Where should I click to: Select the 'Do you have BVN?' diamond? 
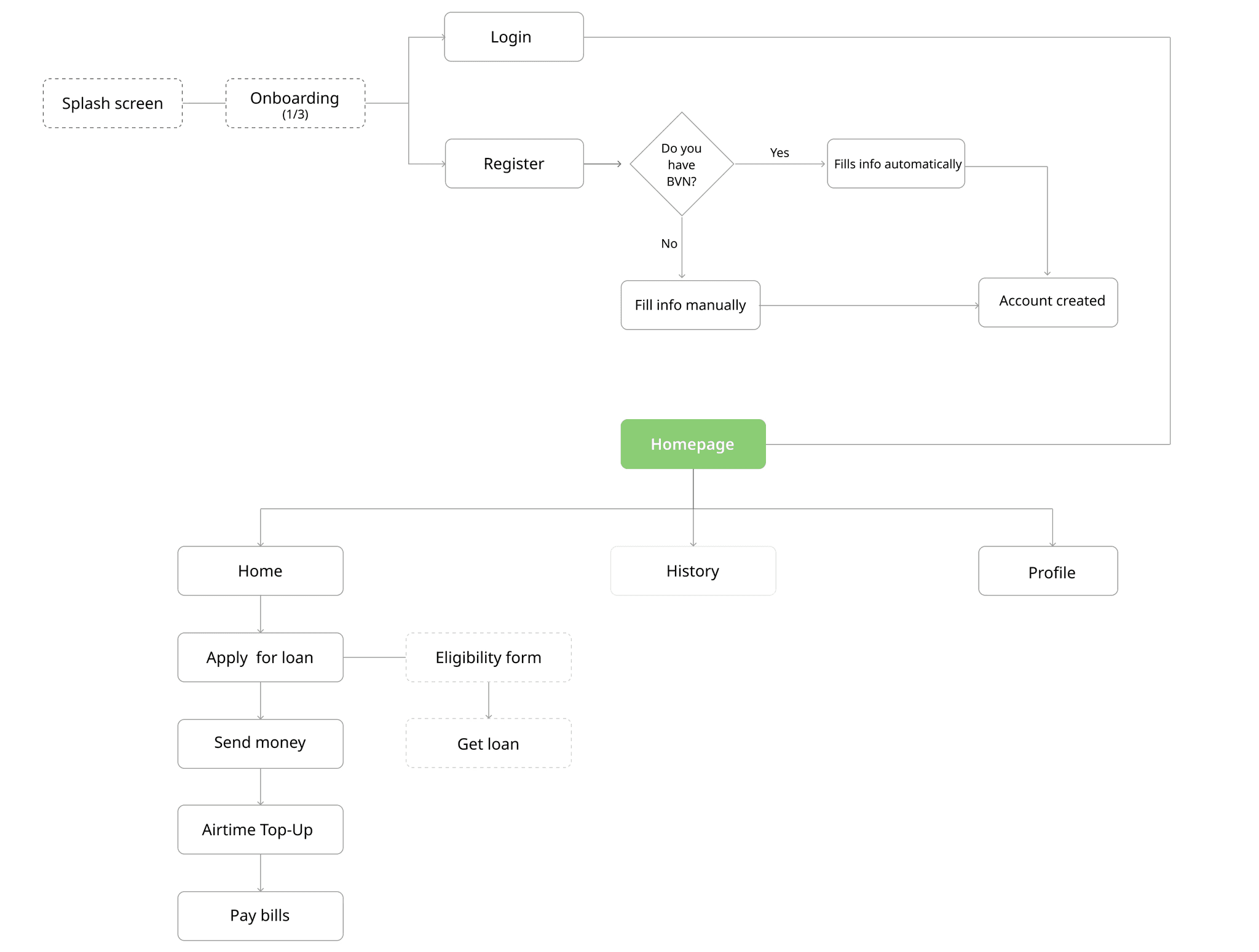pyautogui.click(x=682, y=164)
